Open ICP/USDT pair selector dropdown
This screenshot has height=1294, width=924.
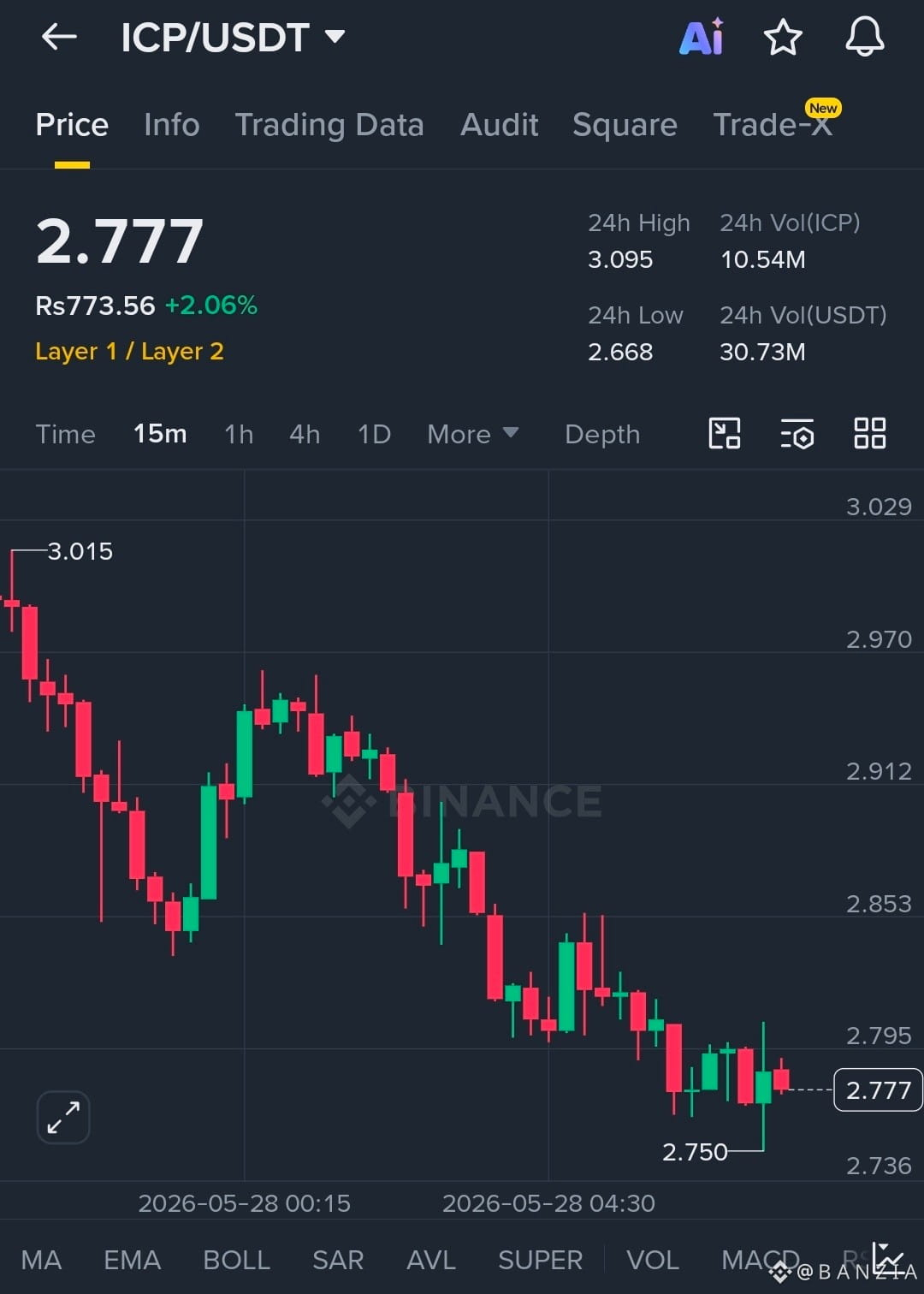click(233, 38)
